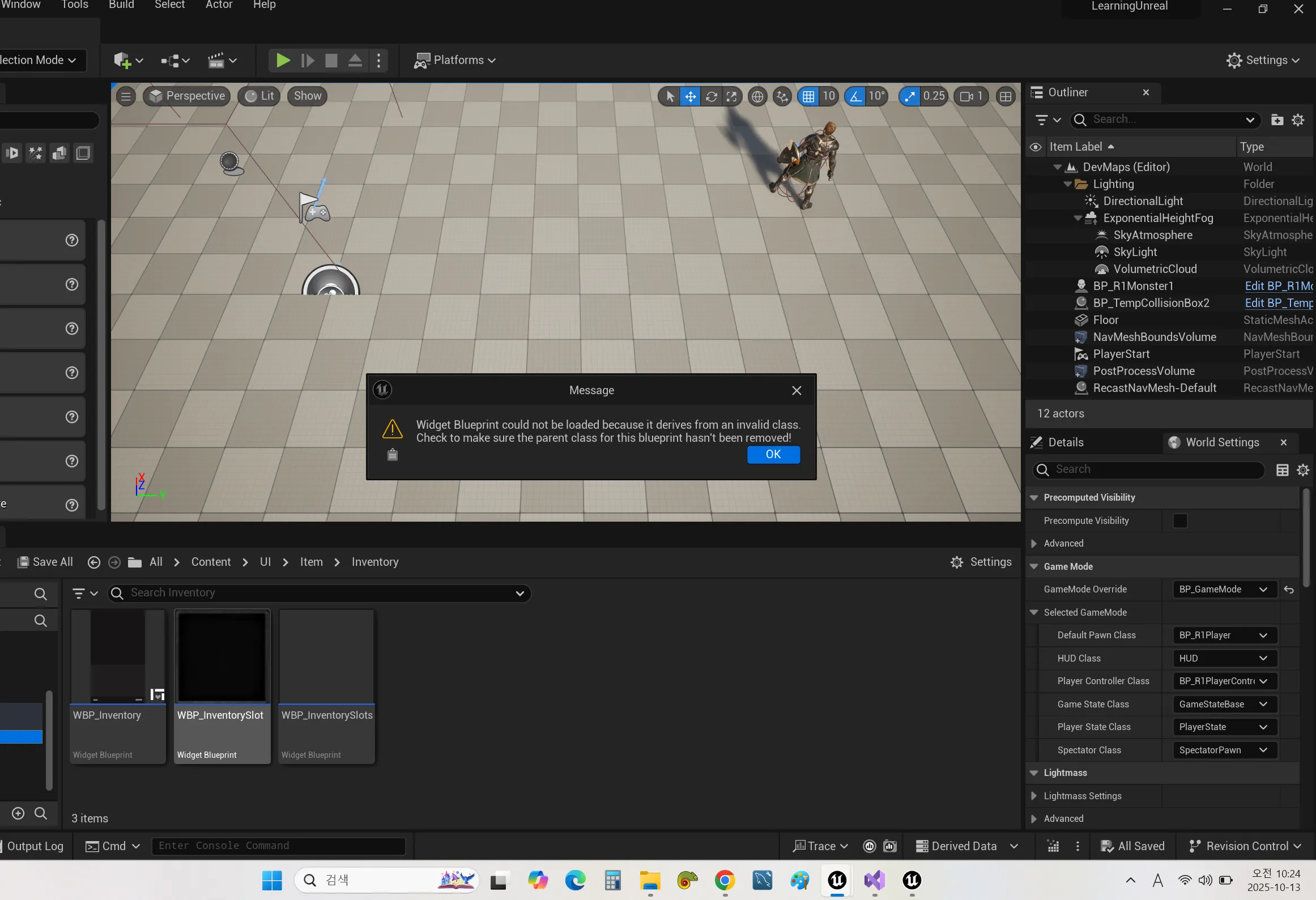The image size is (1316, 900).
Task: Click the green Play button in toolbar
Action: tap(282, 60)
